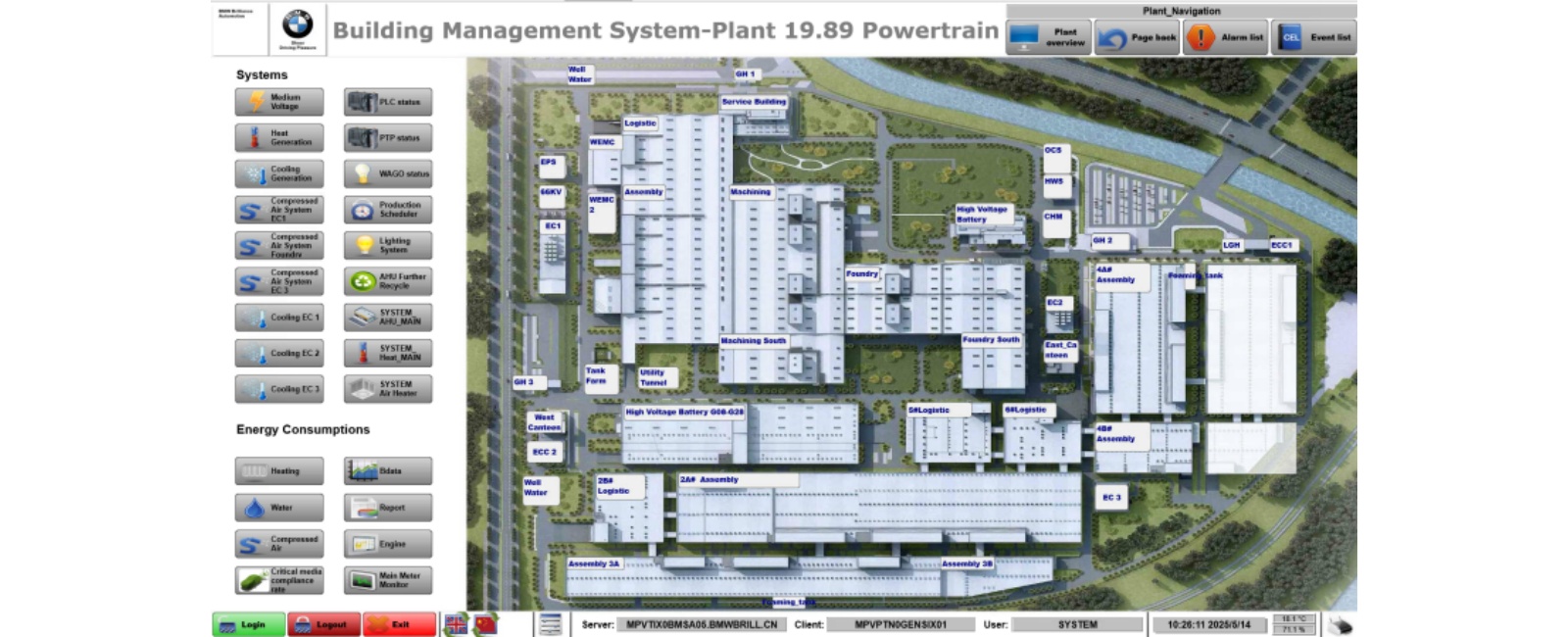Click the printer icon in status bar
Image resolution: width=1568 pixels, height=637 pixels.
(1341, 624)
